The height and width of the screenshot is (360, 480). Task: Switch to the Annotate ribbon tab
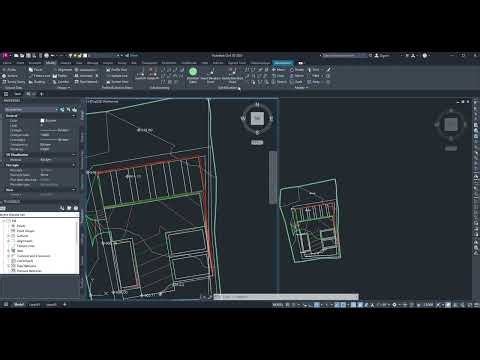point(35,63)
